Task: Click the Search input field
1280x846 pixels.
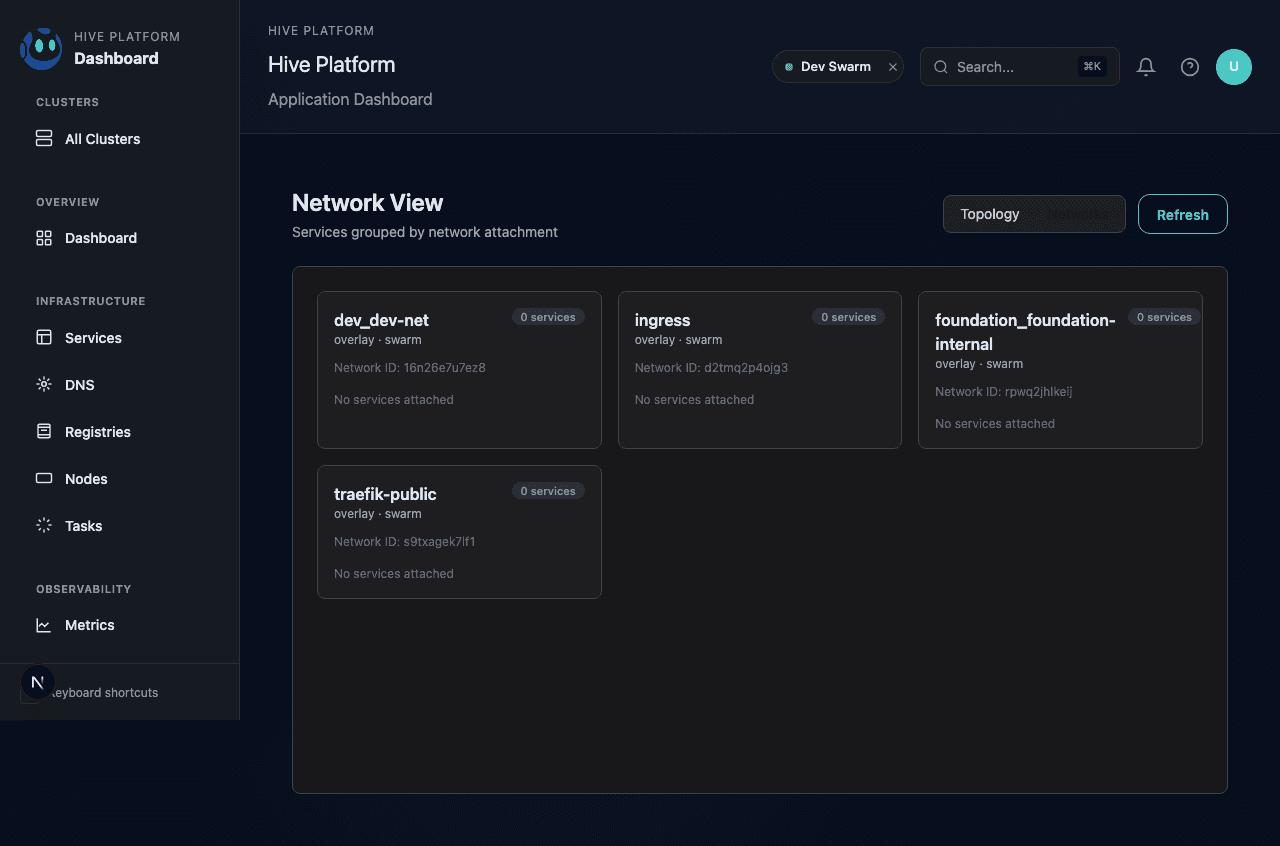Action: point(1012,67)
